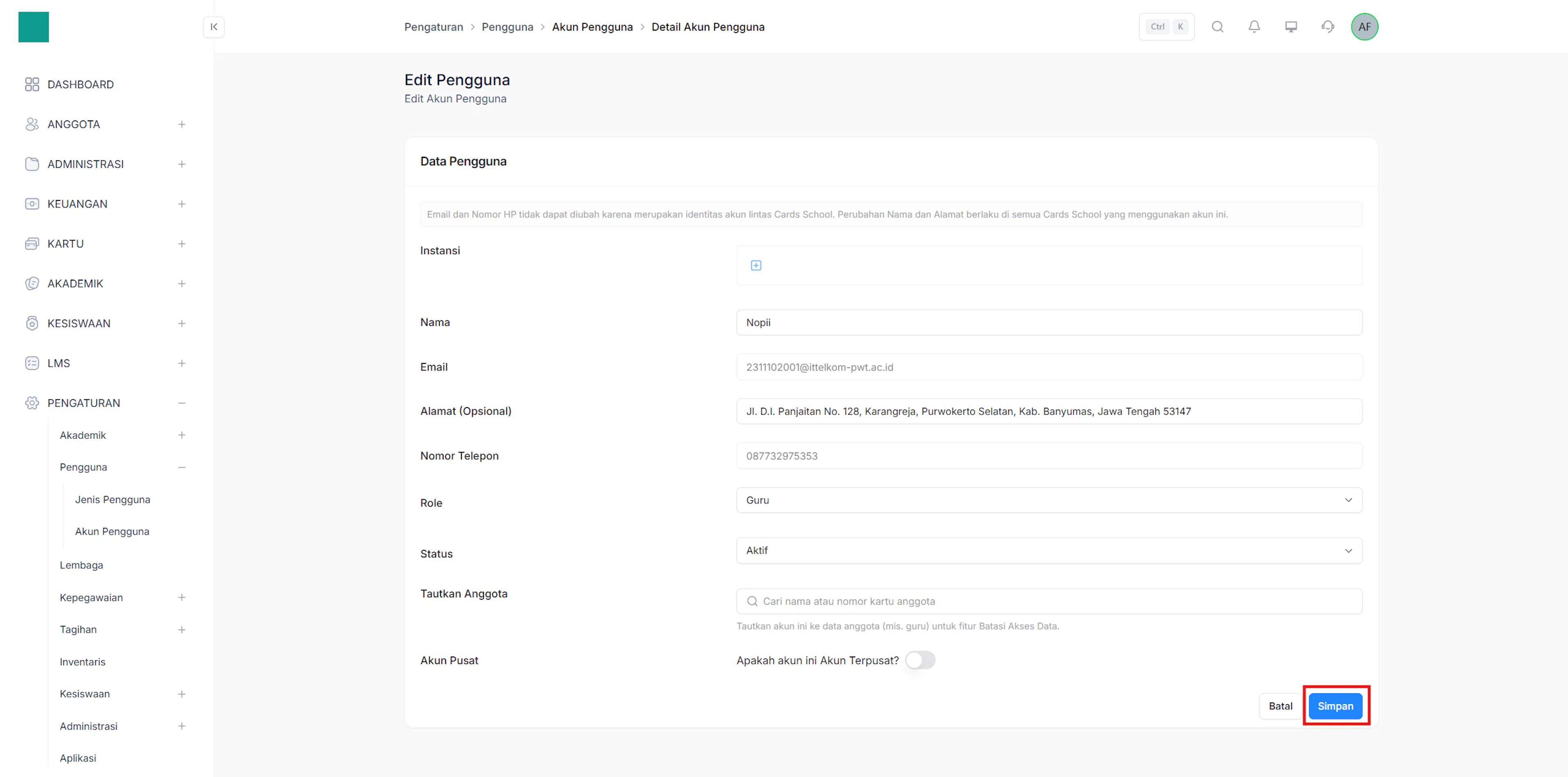Image resolution: width=1568 pixels, height=777 pixels.
Task: Go to Pengaturan breadcrumb link
Action: tap(433, 27)
